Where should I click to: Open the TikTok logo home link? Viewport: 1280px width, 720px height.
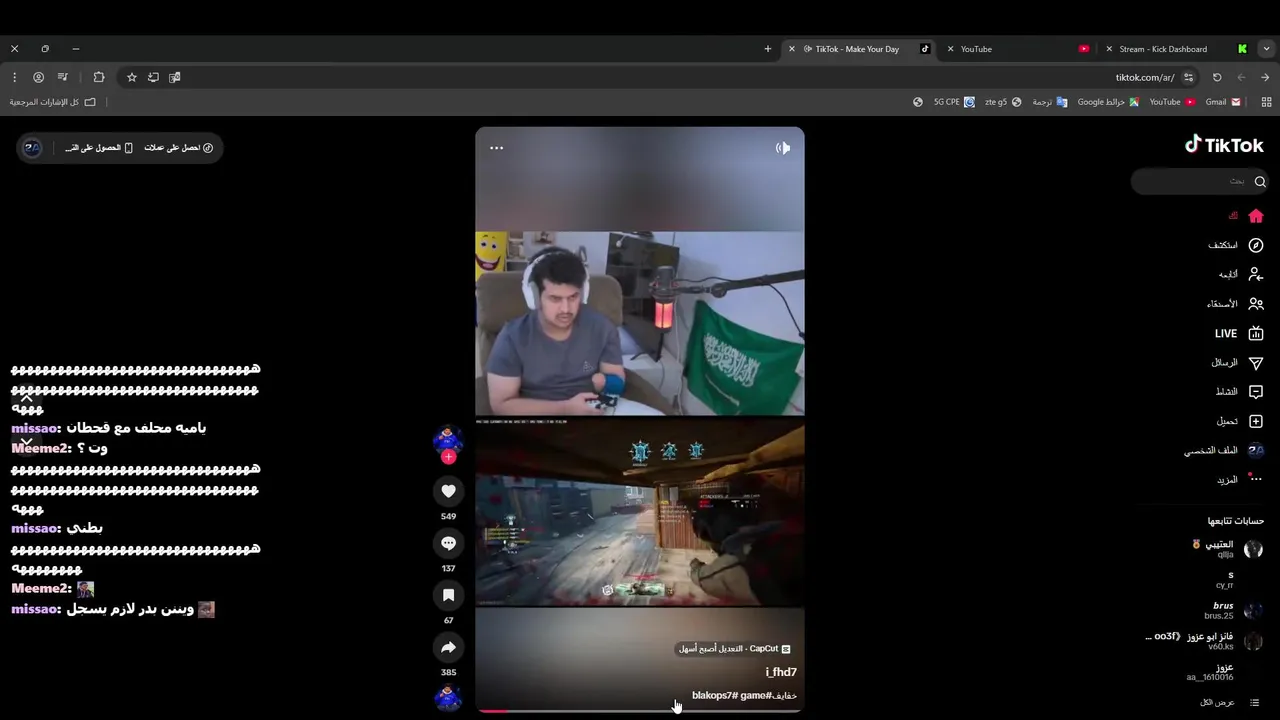point(1224,145)
